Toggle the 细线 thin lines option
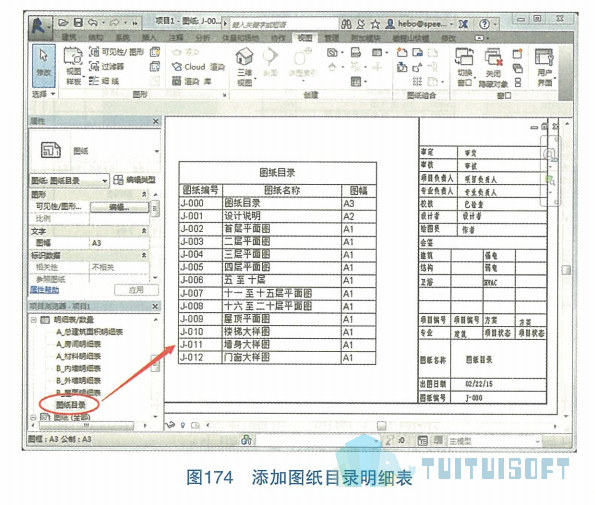 coord(104,80)
